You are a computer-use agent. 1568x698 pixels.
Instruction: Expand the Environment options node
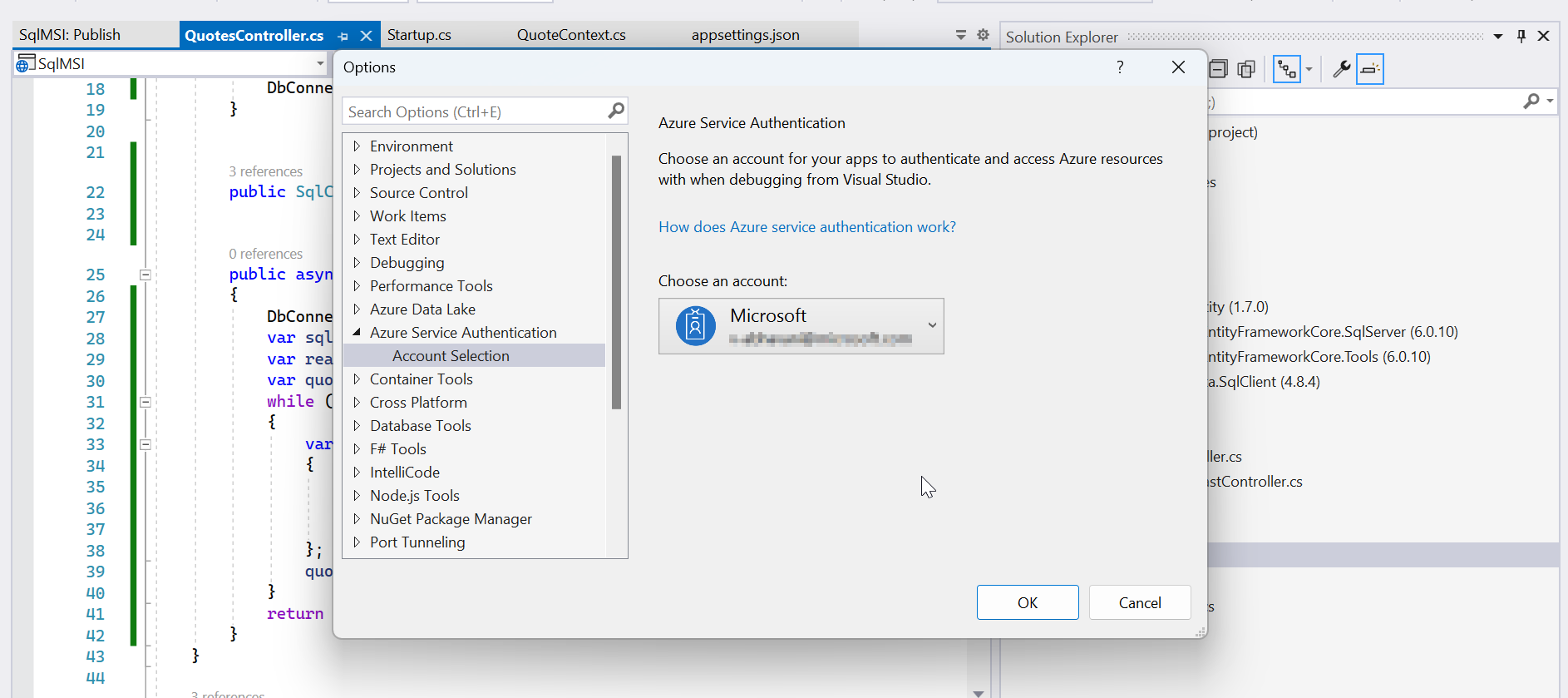tap(357, 146)
